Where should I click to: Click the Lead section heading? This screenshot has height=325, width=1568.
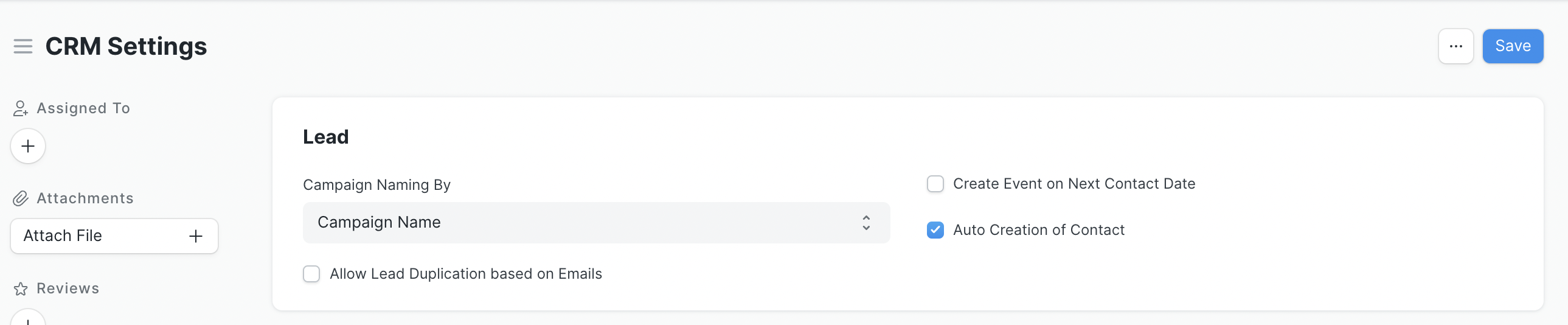325,137
